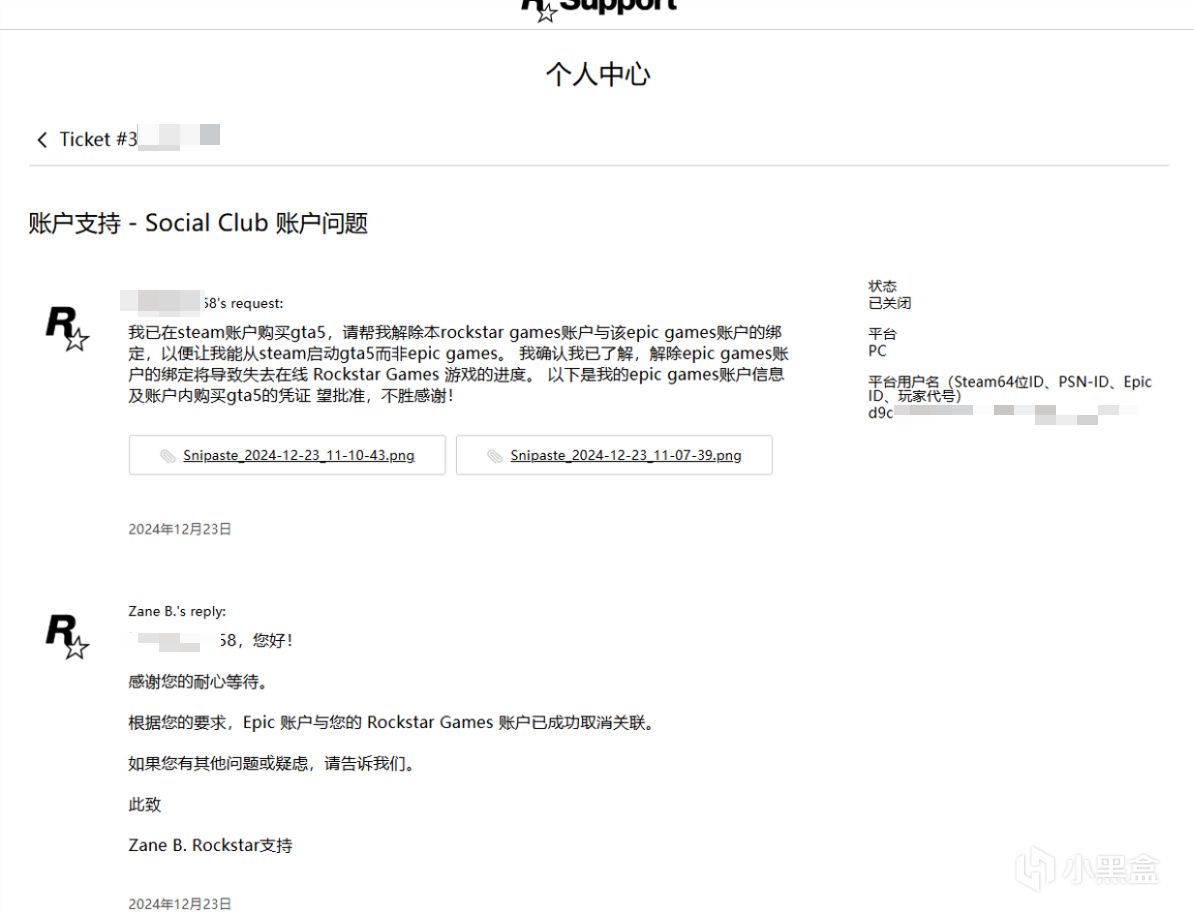
Task: Click the closing word 此致
Action: click(145, 805)
